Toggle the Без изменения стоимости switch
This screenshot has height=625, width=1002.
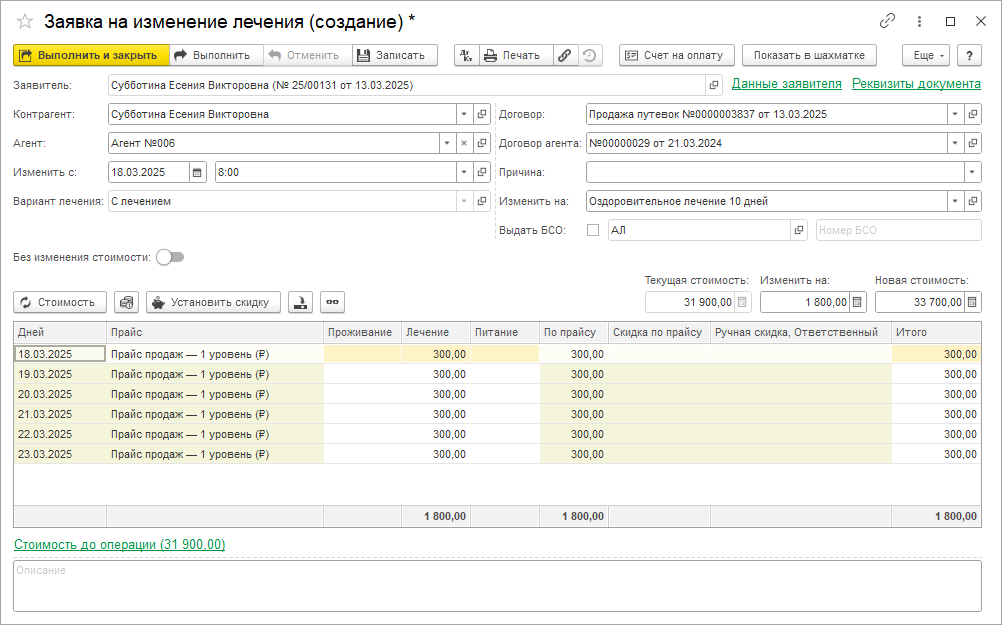(x=170, y=257)
